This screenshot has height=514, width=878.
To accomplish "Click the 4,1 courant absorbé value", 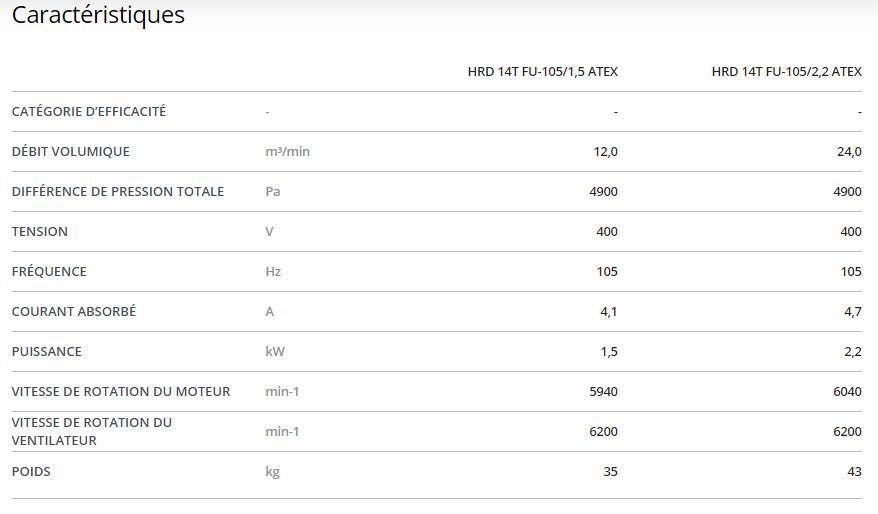I will click(609, 312).
